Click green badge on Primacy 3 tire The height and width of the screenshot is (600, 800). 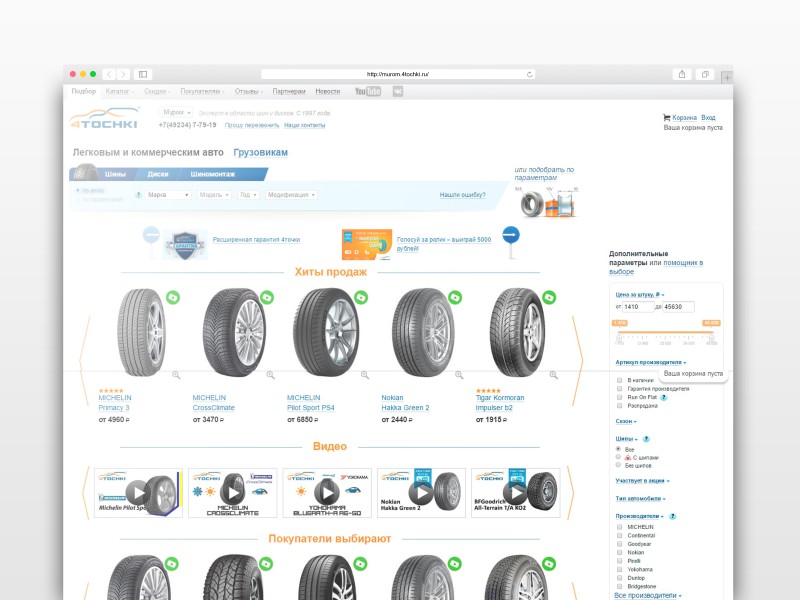[173, 297]
